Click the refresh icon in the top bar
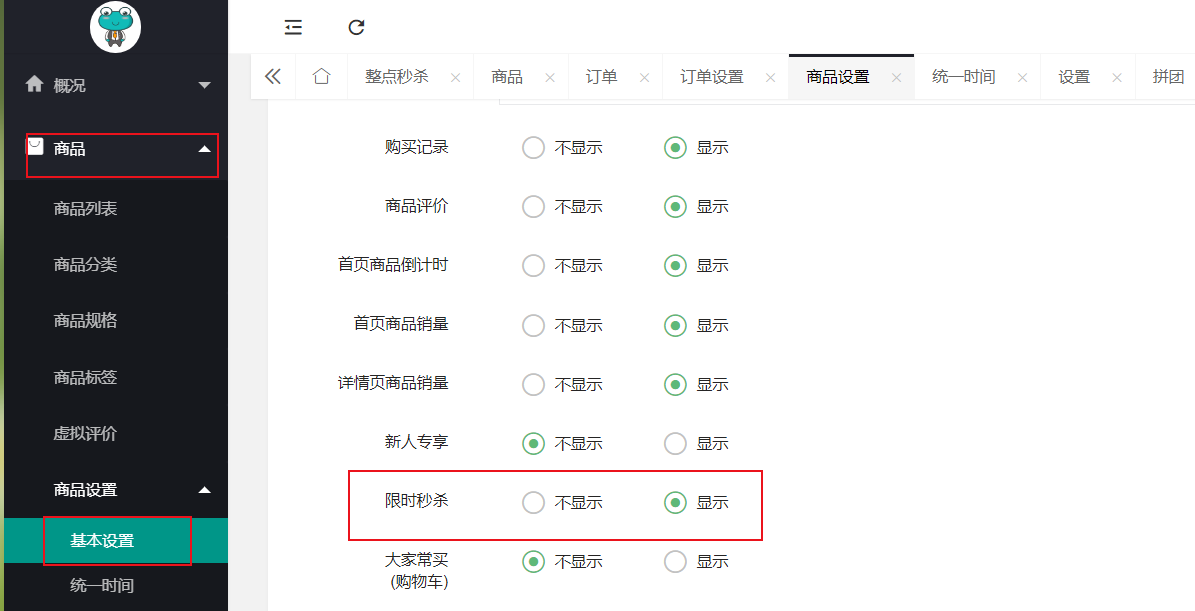Viewport: 1195px width, 611px height. click(356, 27)
